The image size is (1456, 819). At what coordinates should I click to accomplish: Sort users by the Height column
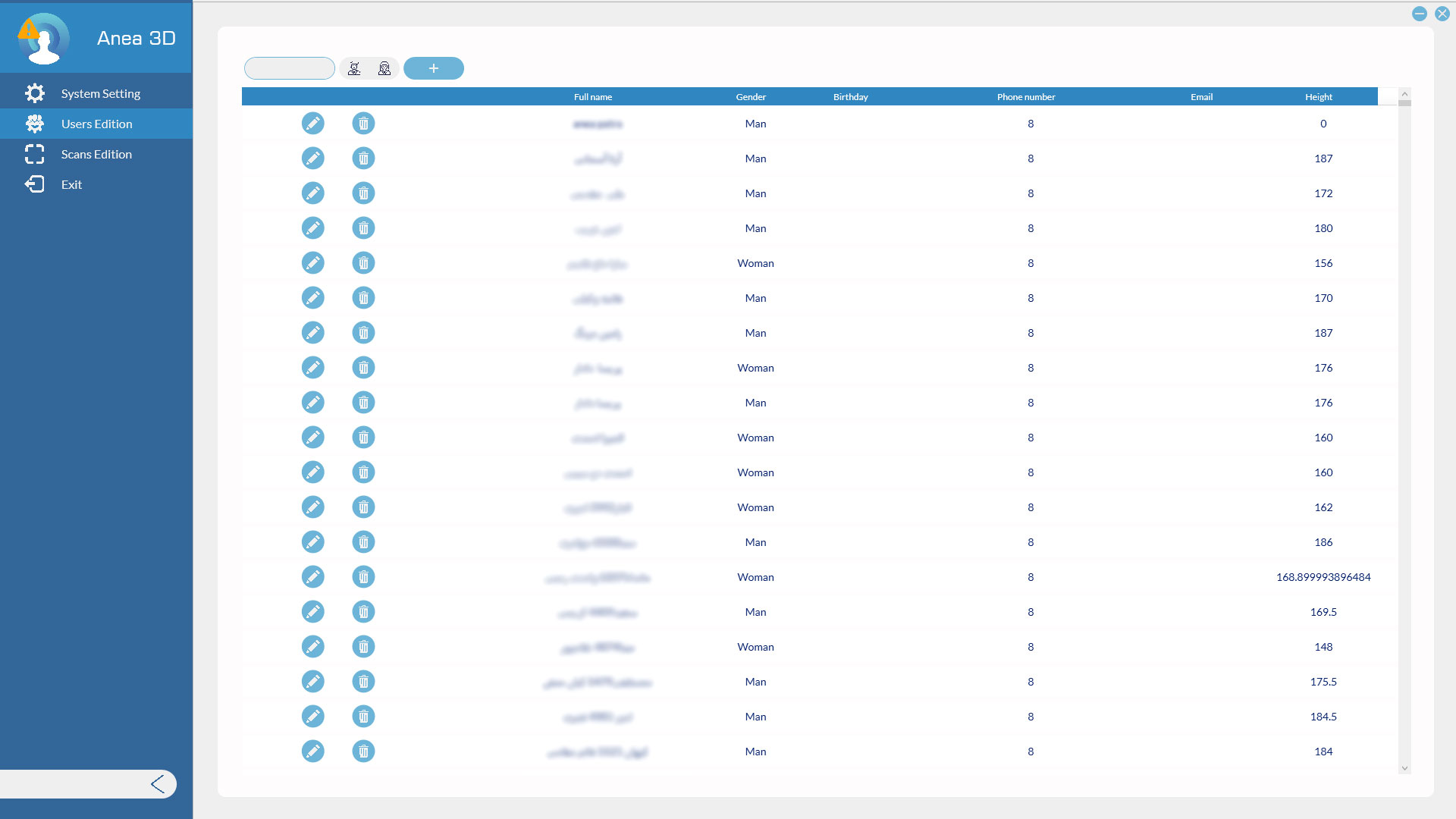pos(1318,96)
